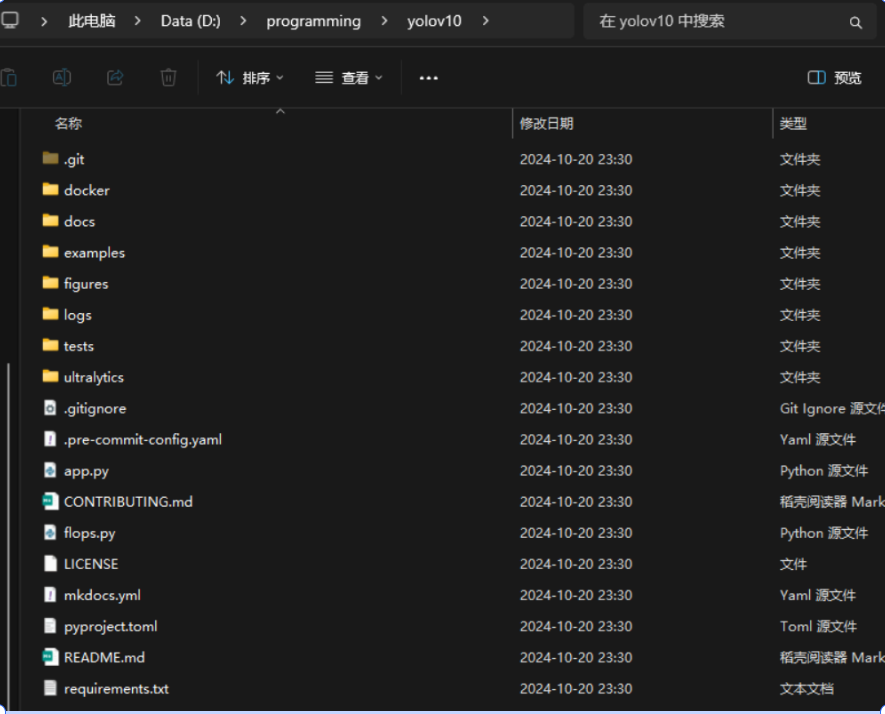This screenshot has height=714, width=885.
Task: Navigate to programming in the breadcrumb
Action: coord(313,21)
